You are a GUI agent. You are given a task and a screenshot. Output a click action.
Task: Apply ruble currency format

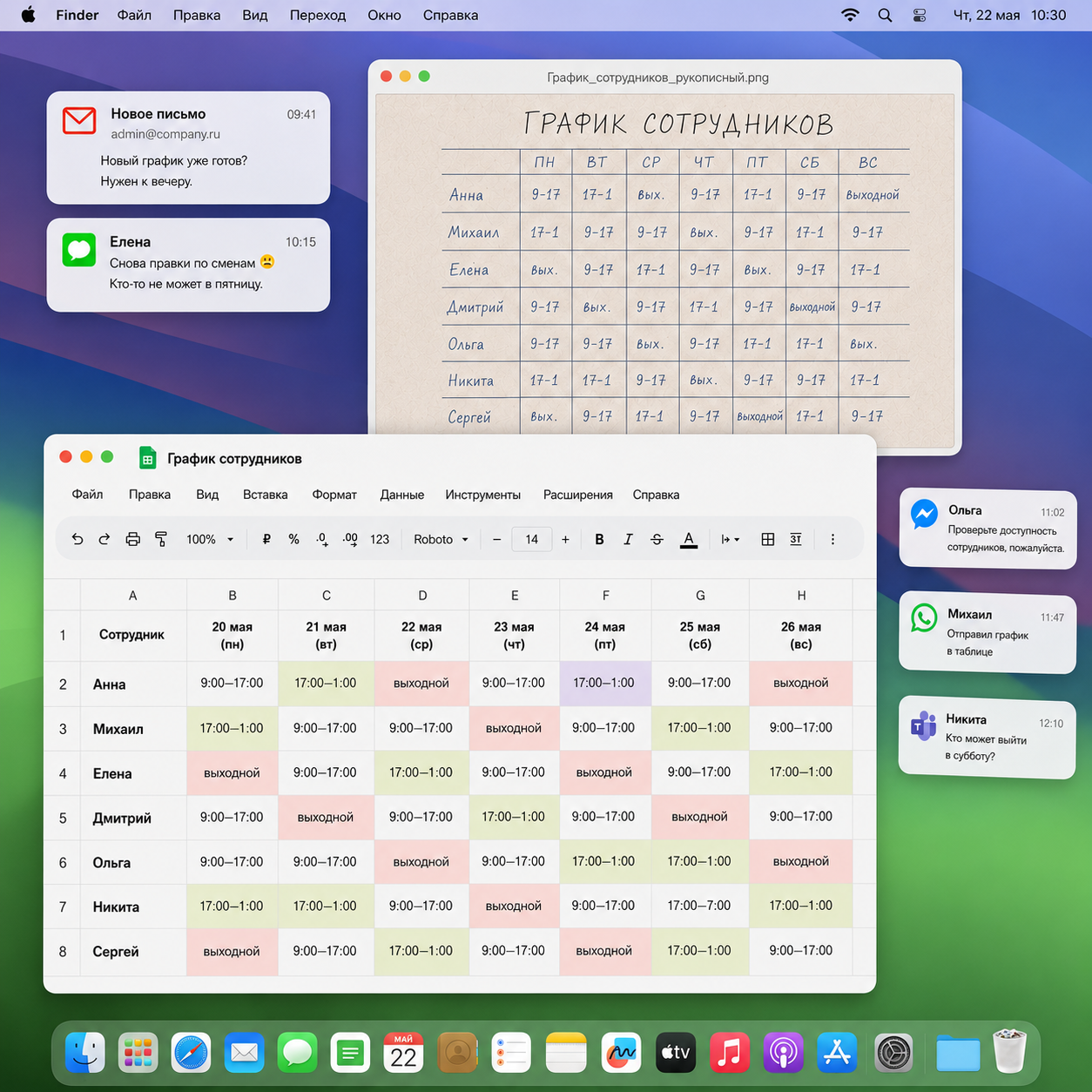click(266, 539)
